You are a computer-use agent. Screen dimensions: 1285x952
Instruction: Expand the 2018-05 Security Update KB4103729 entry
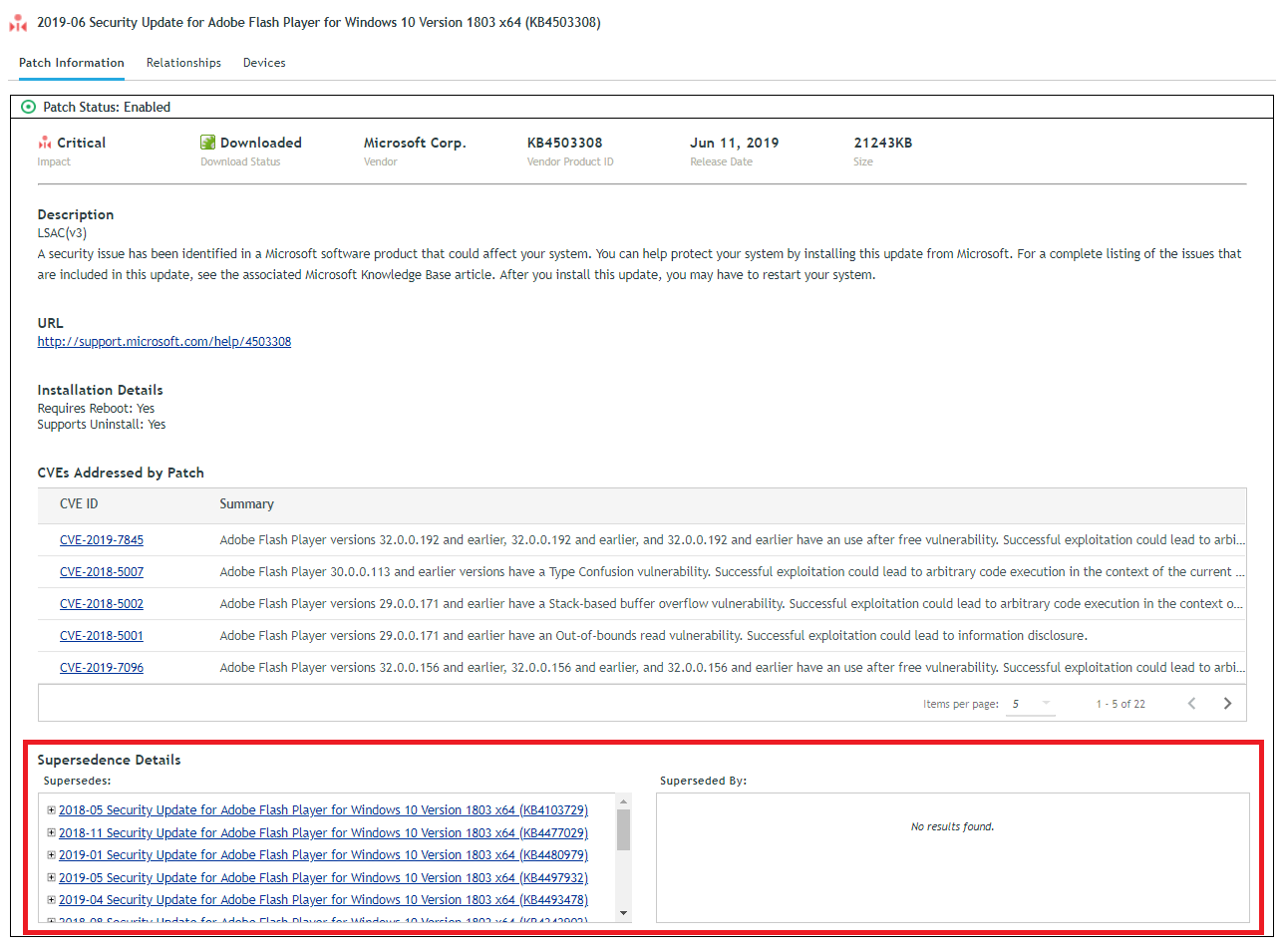pos(51,809)
